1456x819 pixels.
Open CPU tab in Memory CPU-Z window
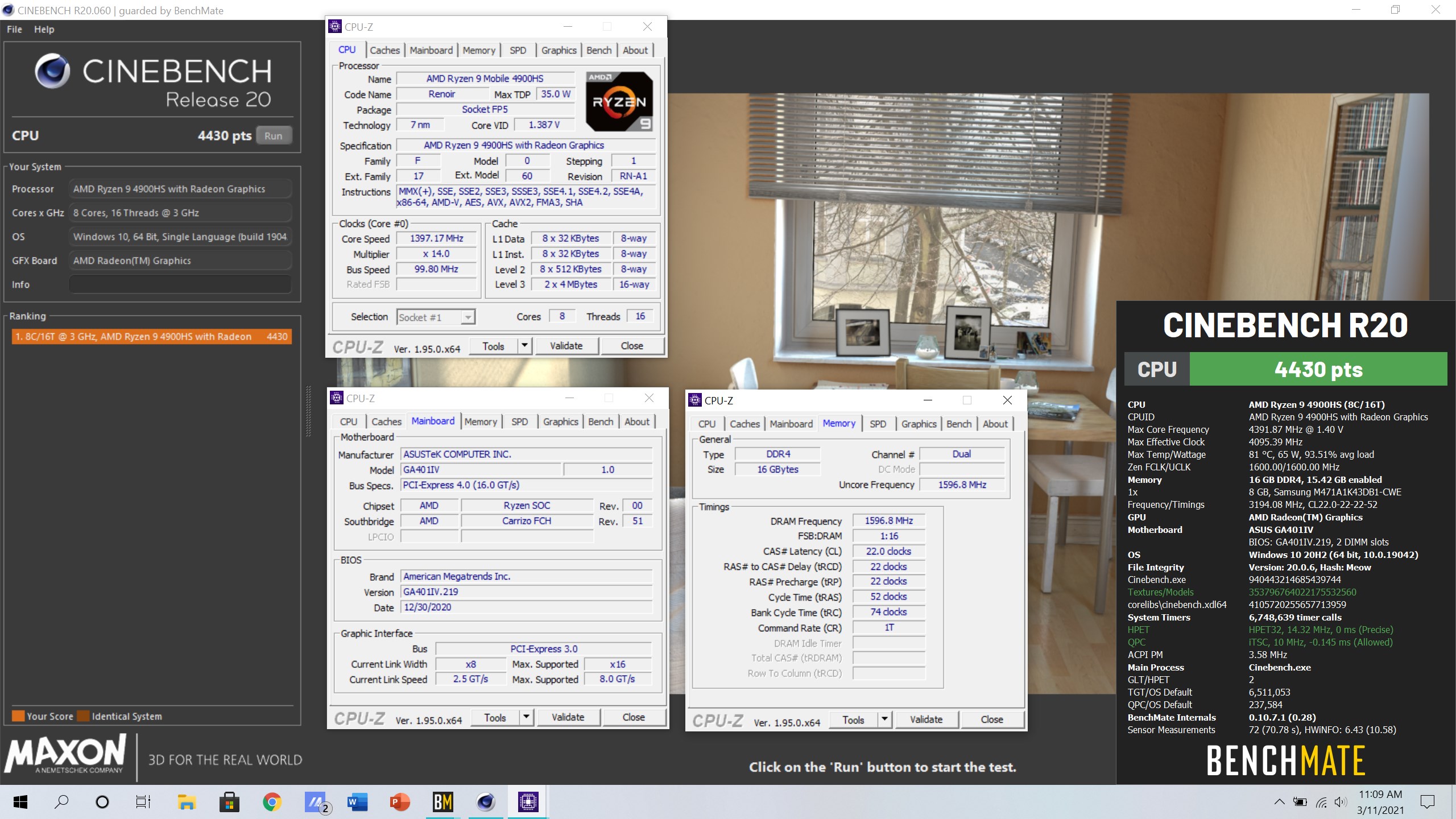pos(707,424)
